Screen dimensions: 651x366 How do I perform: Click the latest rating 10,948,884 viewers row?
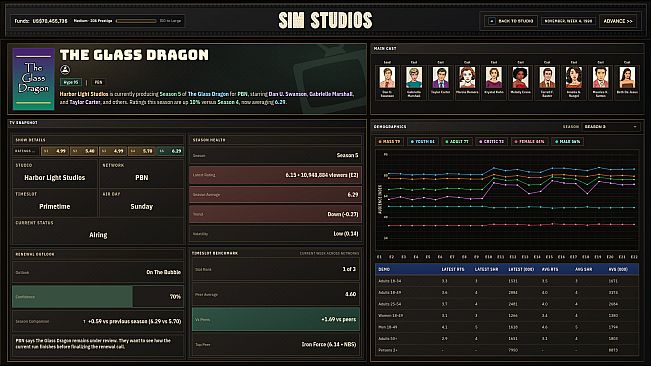[275, 175]
